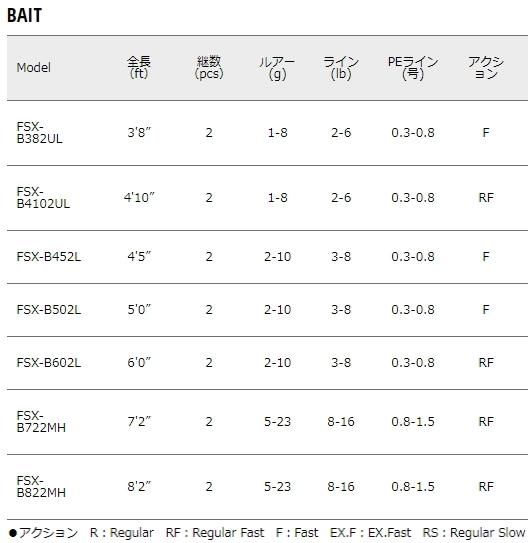Click the ルアー (g) column header
Image resolution: width=530 pixels, height=543 pixels.
[277, 68]
